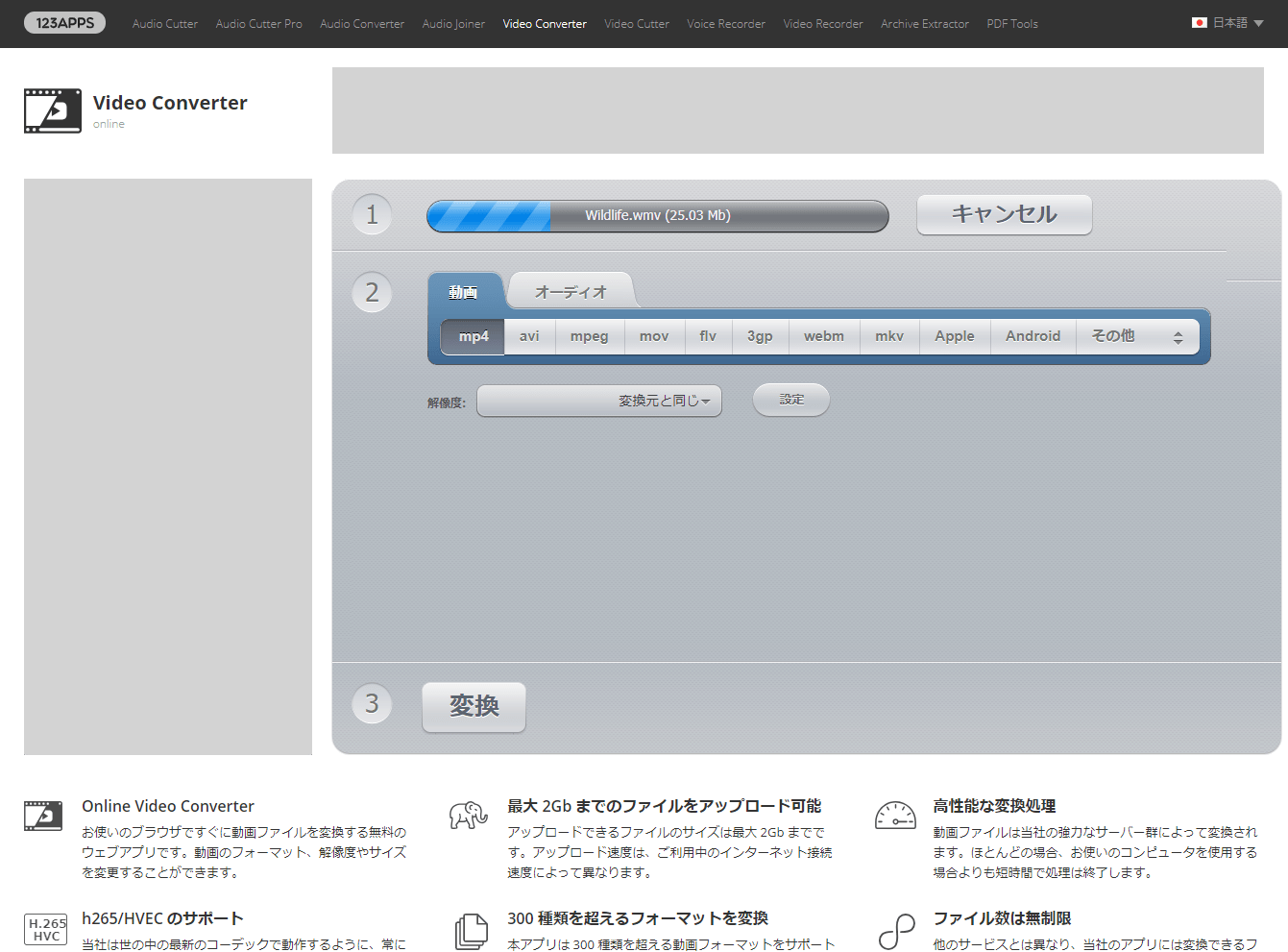Click the 高性能な変換処理 heading
Screen dimensions: 1288x952
994,806
